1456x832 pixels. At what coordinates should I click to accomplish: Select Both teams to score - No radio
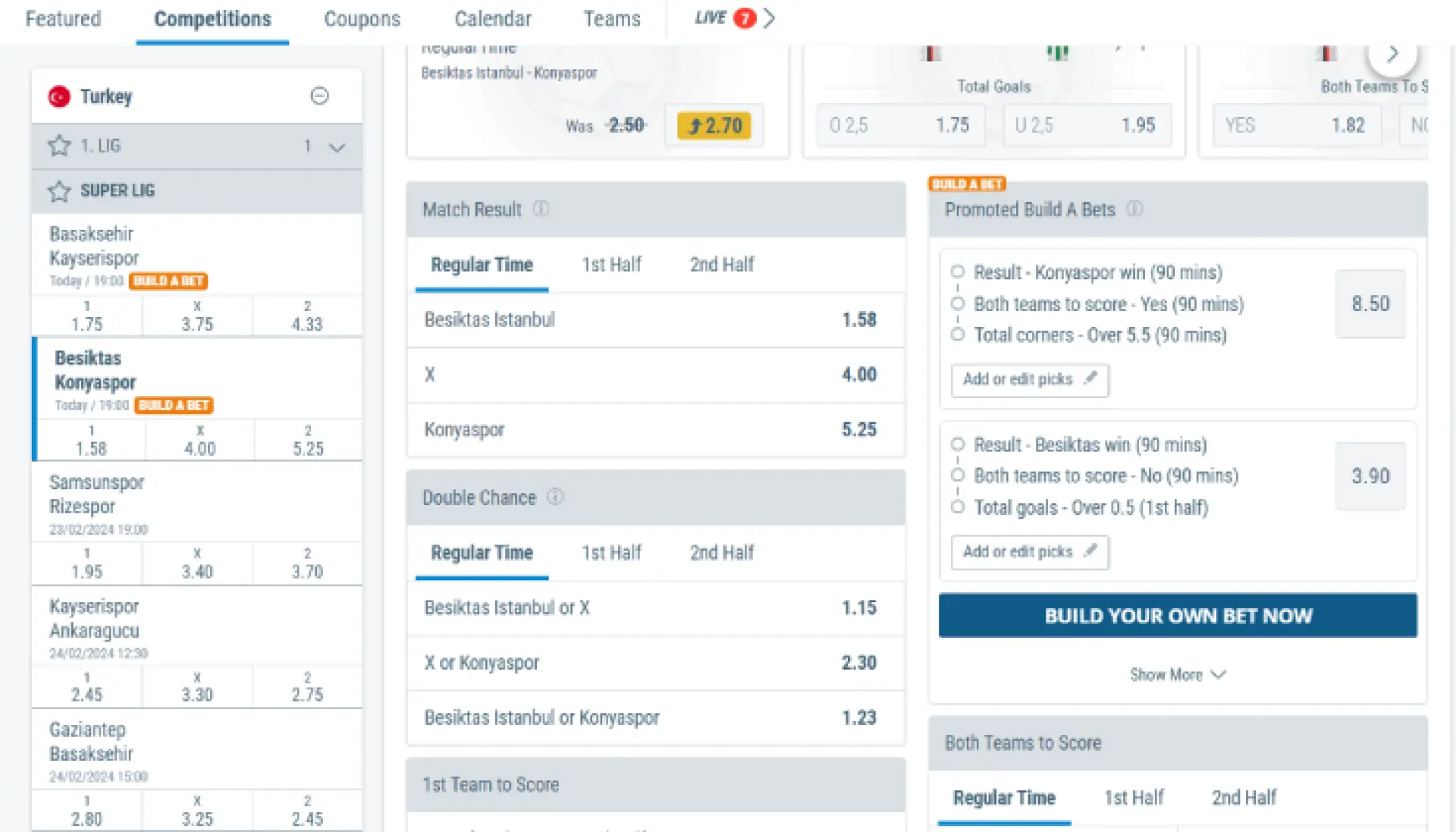pyautogui.click(x=958, y=475)
